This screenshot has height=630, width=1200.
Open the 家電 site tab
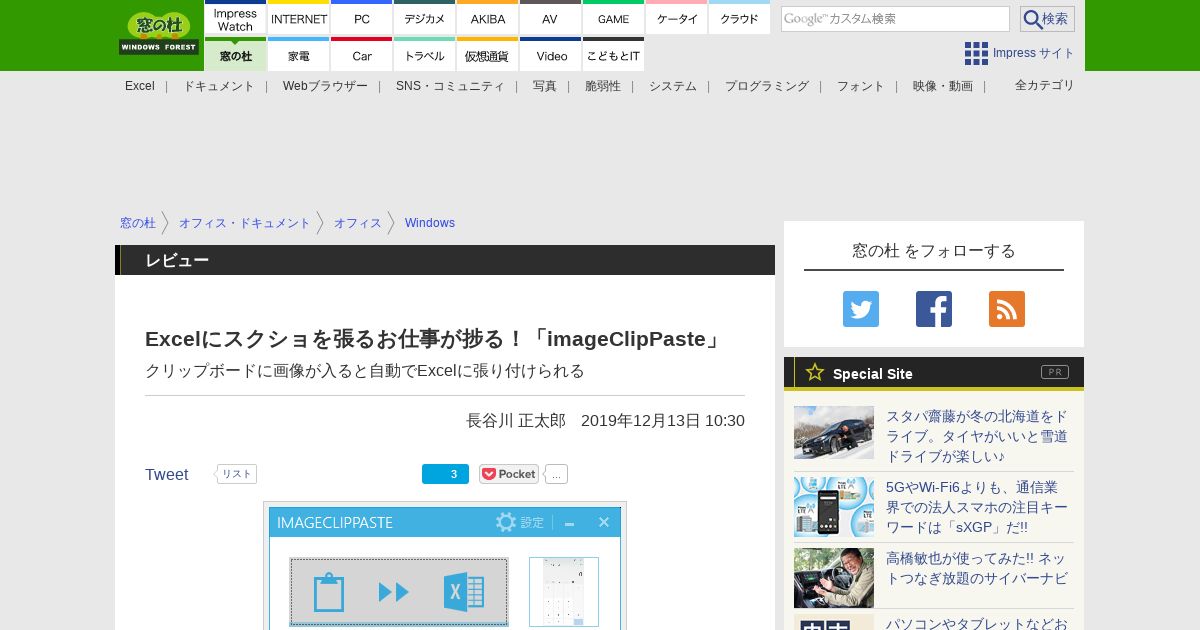click(299, 54)
